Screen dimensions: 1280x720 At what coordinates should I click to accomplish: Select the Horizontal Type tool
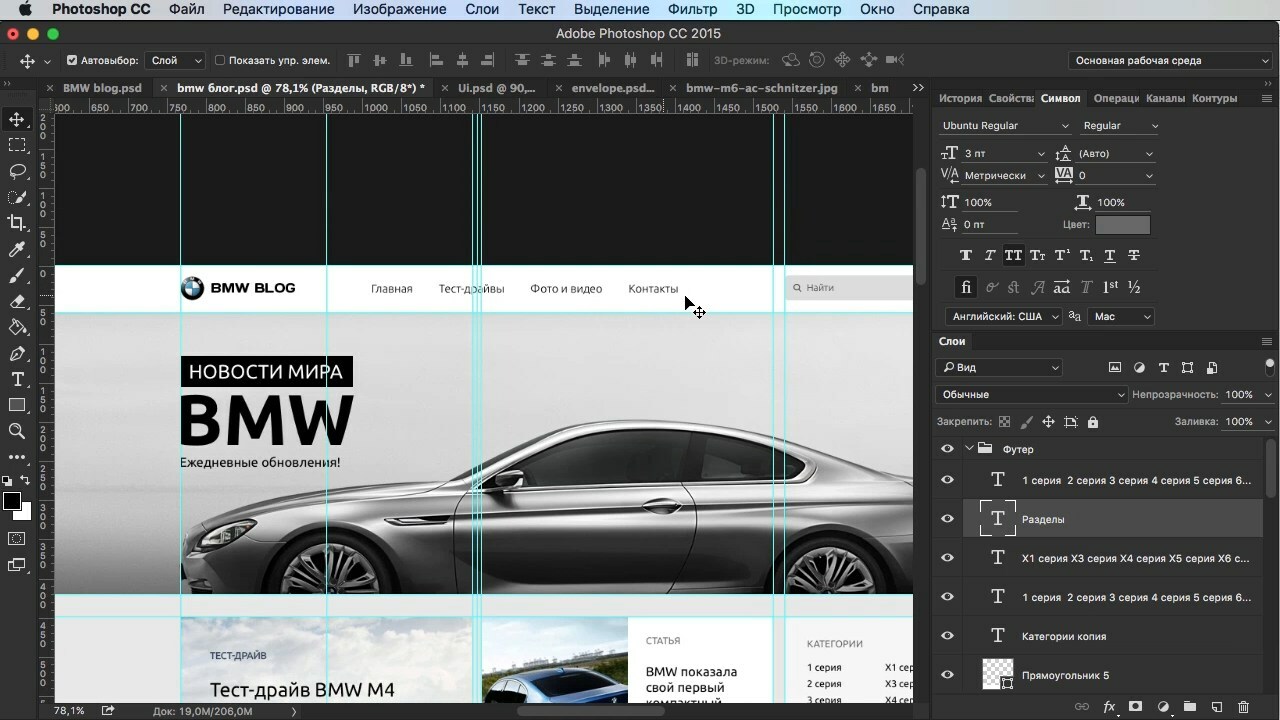[17, 379]
